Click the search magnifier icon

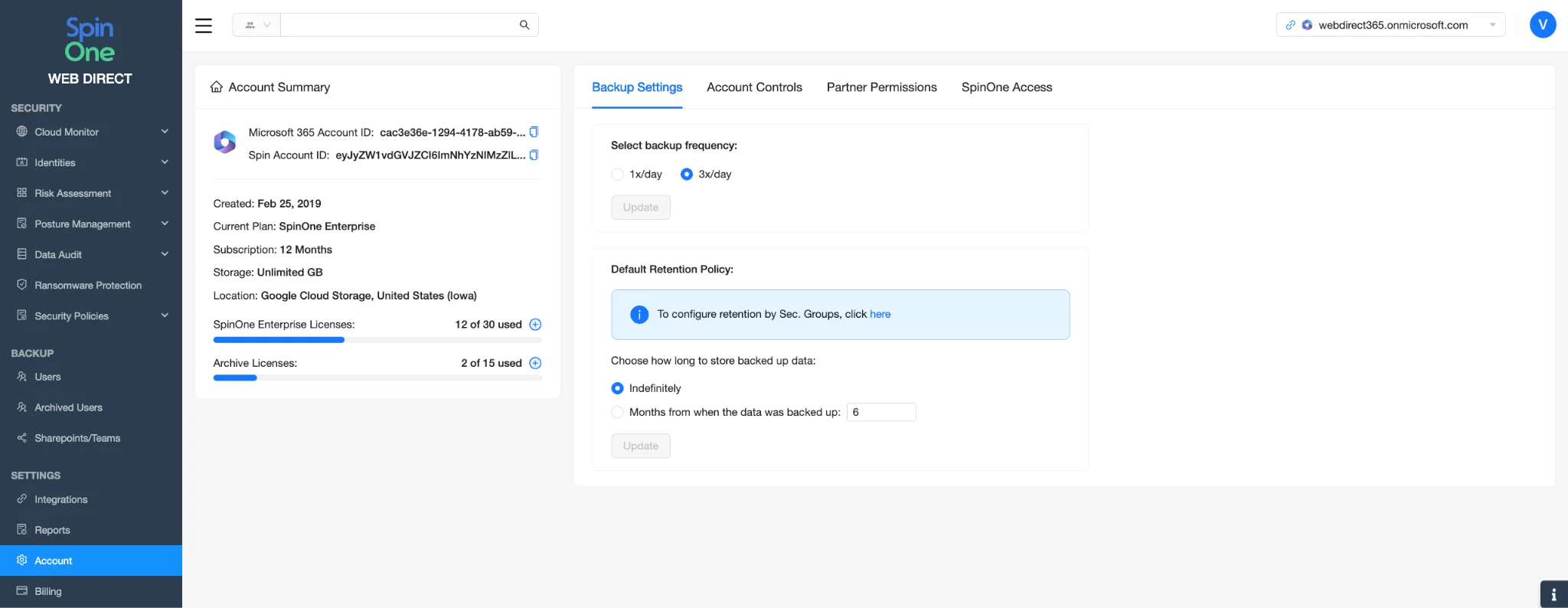[x=524, y=25]
